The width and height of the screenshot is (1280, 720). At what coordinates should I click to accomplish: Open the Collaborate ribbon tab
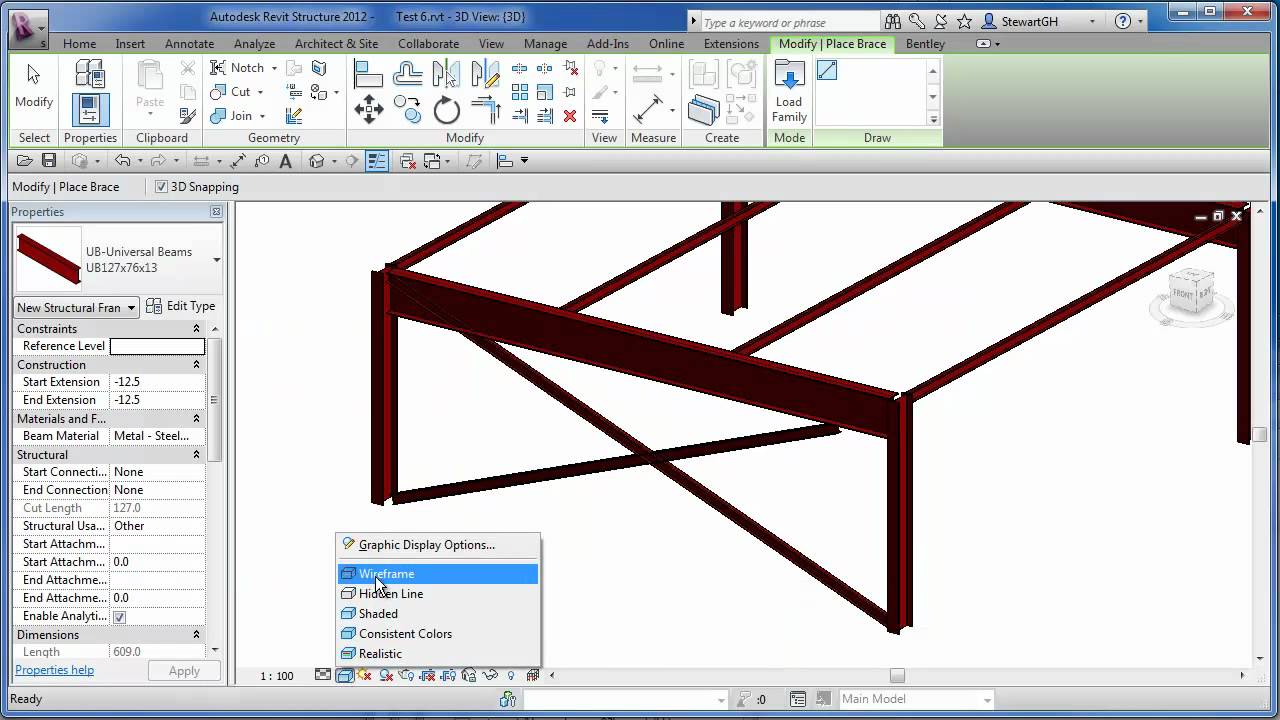point(429,44)
